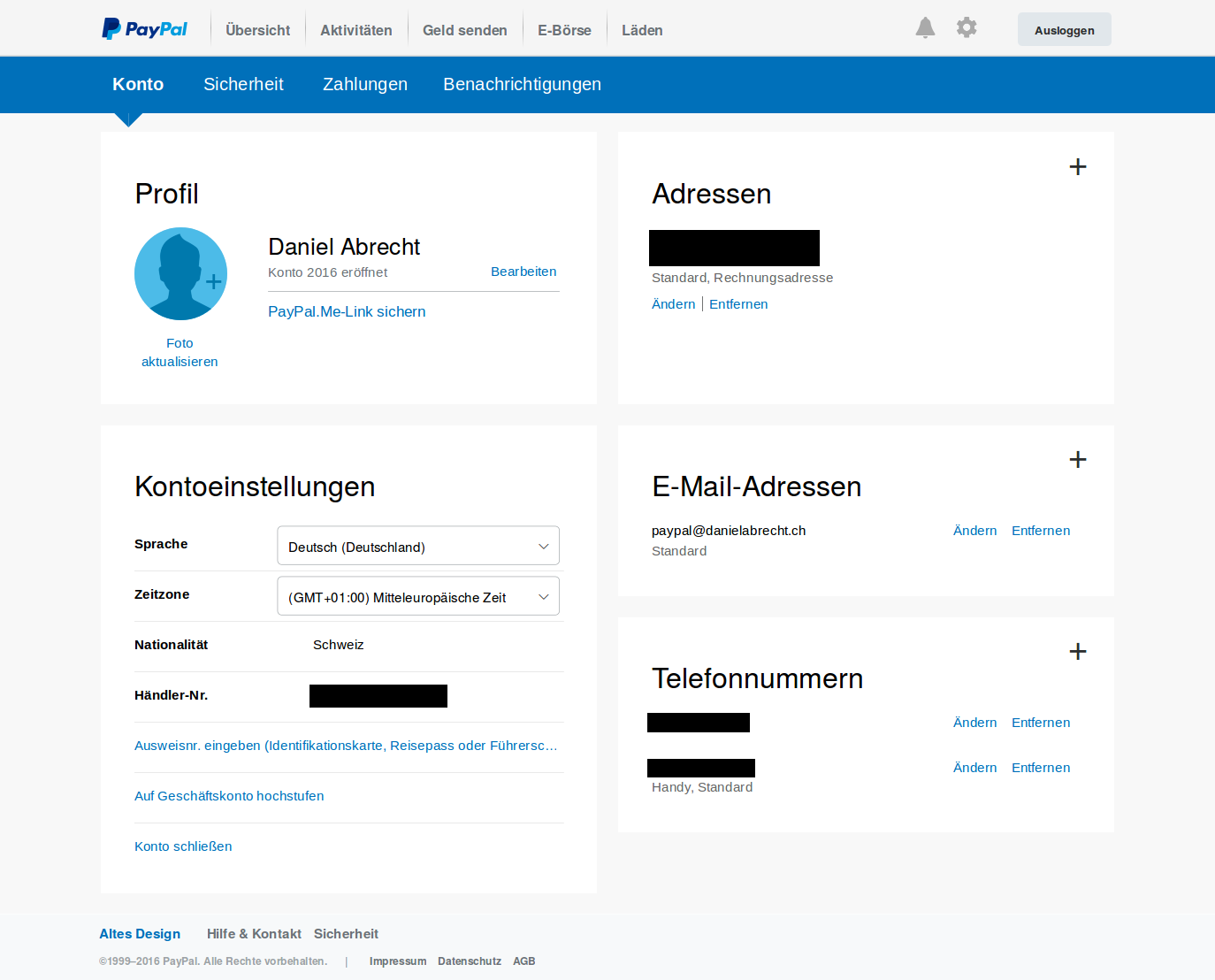Click the Handy, Standard label
Image resolution: width=1215 pixels, height=980 pixels.
pos(702,787)
